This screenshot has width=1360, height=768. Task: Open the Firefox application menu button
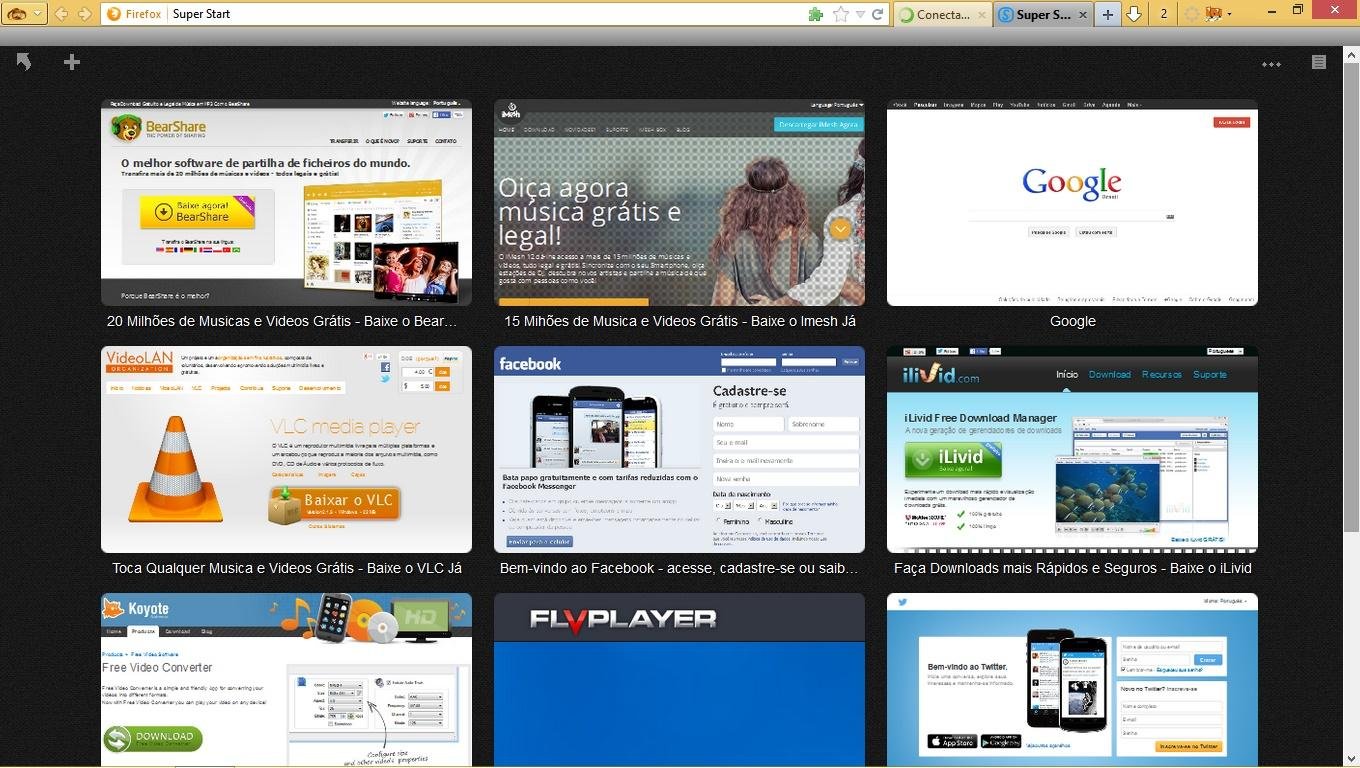click(x=24, y=14)
